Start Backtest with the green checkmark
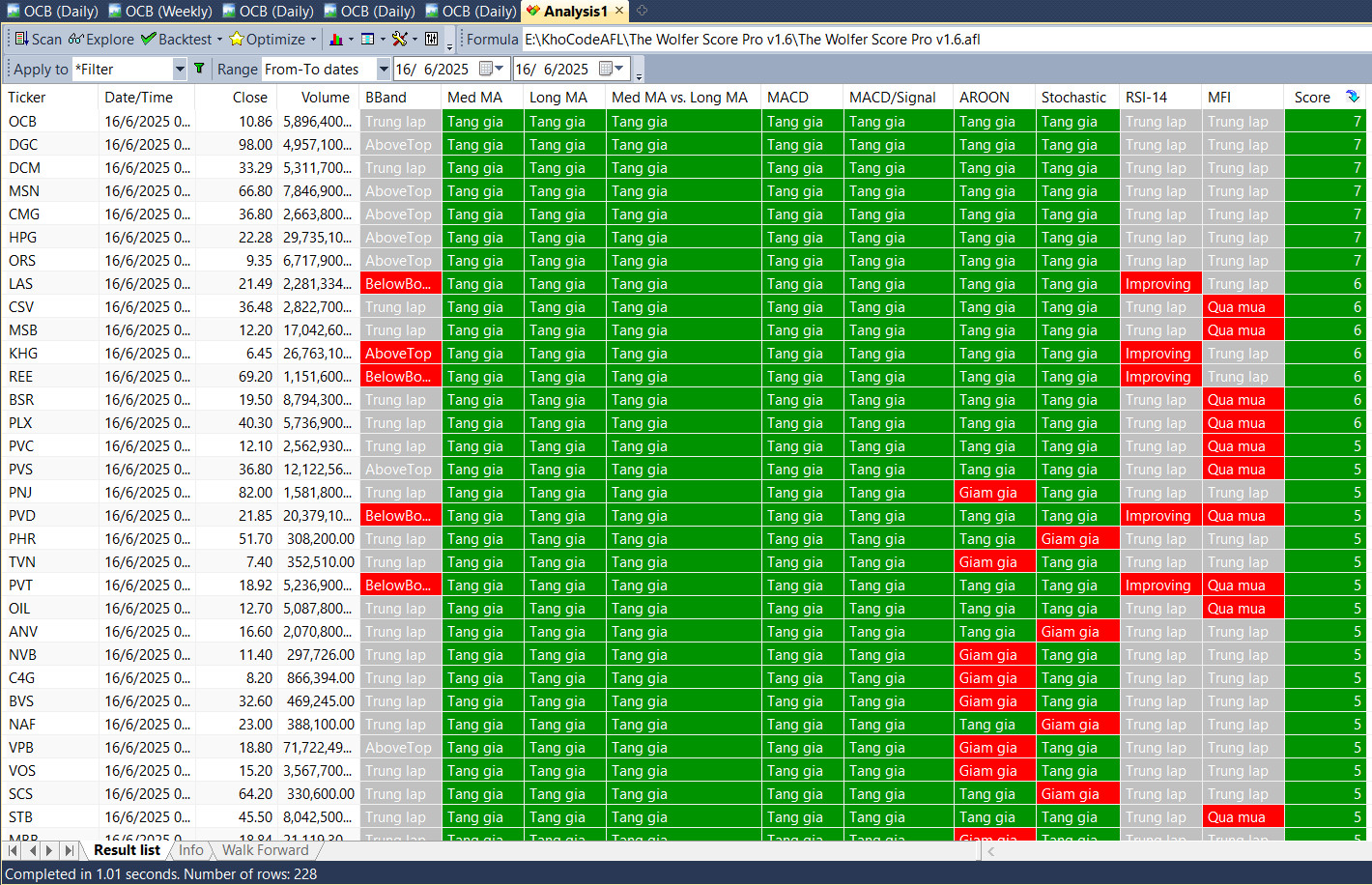The width and height of the screenshot is (1372, 885). click(176, 40)
